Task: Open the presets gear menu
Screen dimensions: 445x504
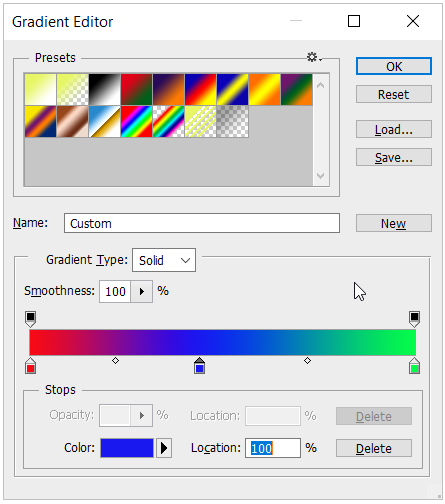Action: pyautogui.click(x=314, y=57)
